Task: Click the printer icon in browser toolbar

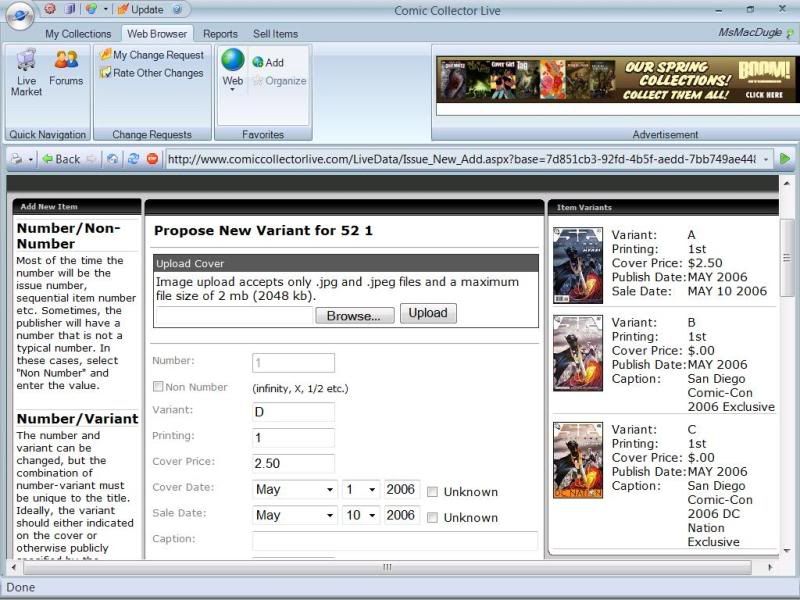Action: click(16, 159)
